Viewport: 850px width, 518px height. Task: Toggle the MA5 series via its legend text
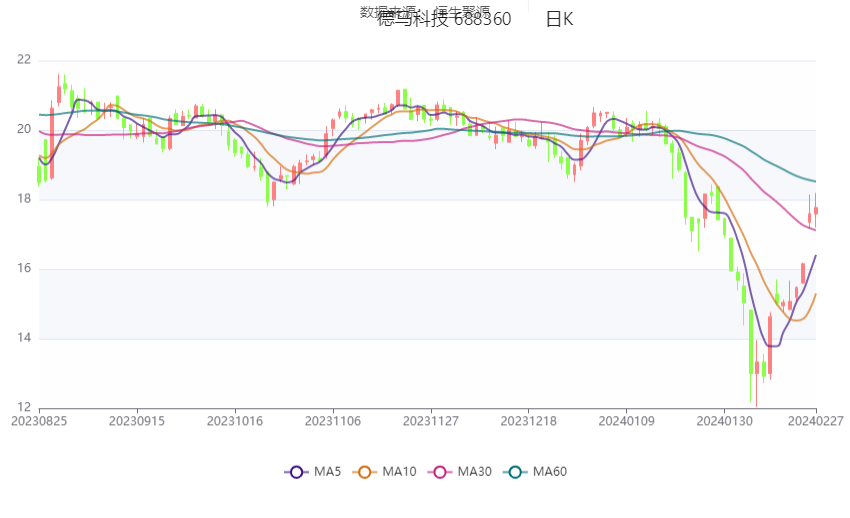point(328,472)
